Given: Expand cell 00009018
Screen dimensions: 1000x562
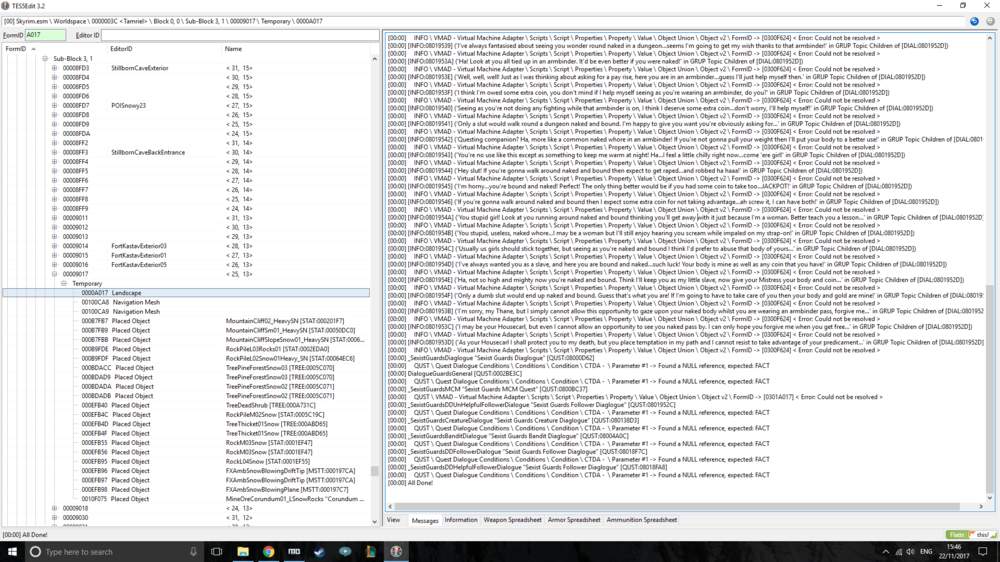Looking at the screenshot, I should pos(54,508).
